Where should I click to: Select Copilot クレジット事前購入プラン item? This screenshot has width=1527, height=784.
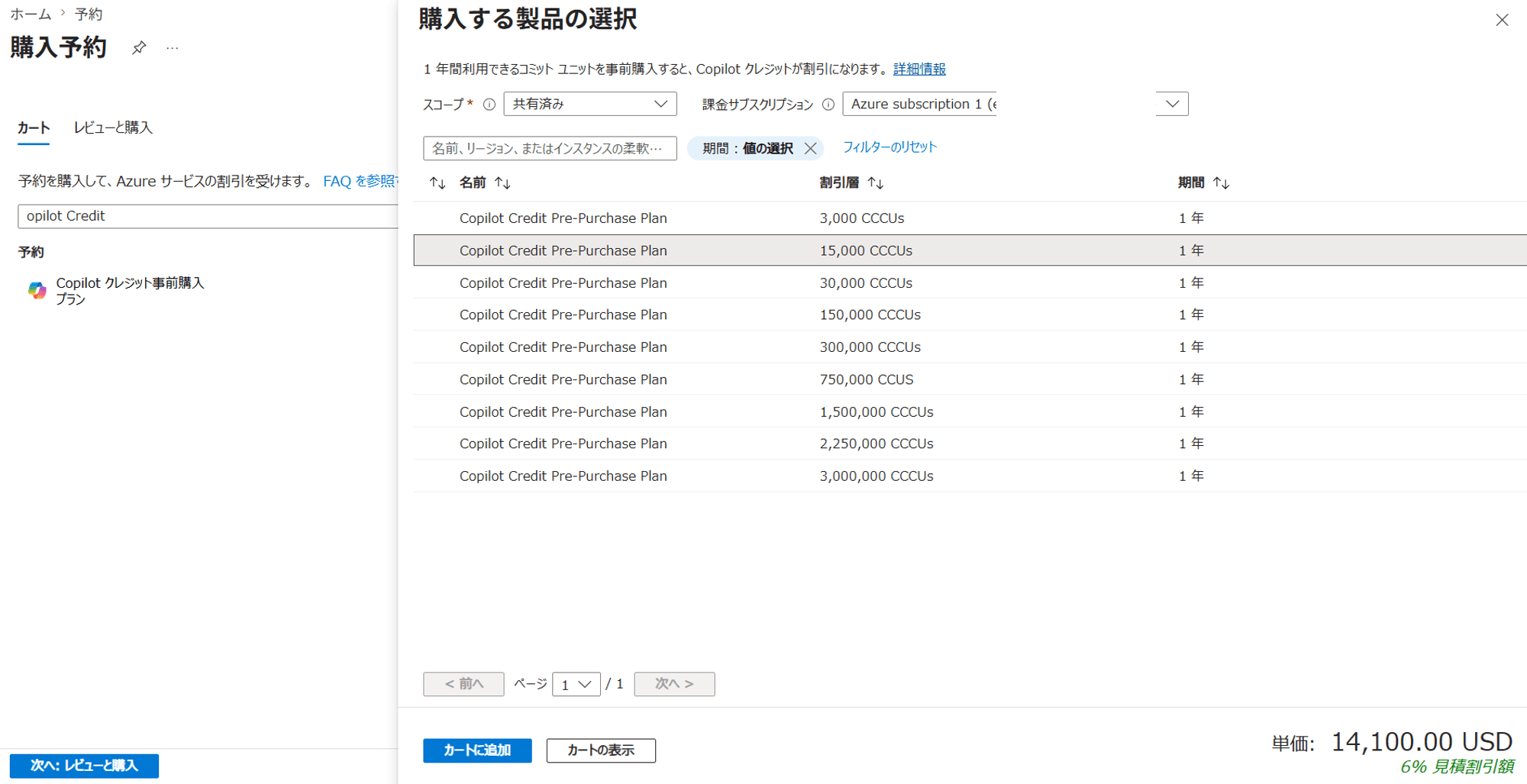116,291
